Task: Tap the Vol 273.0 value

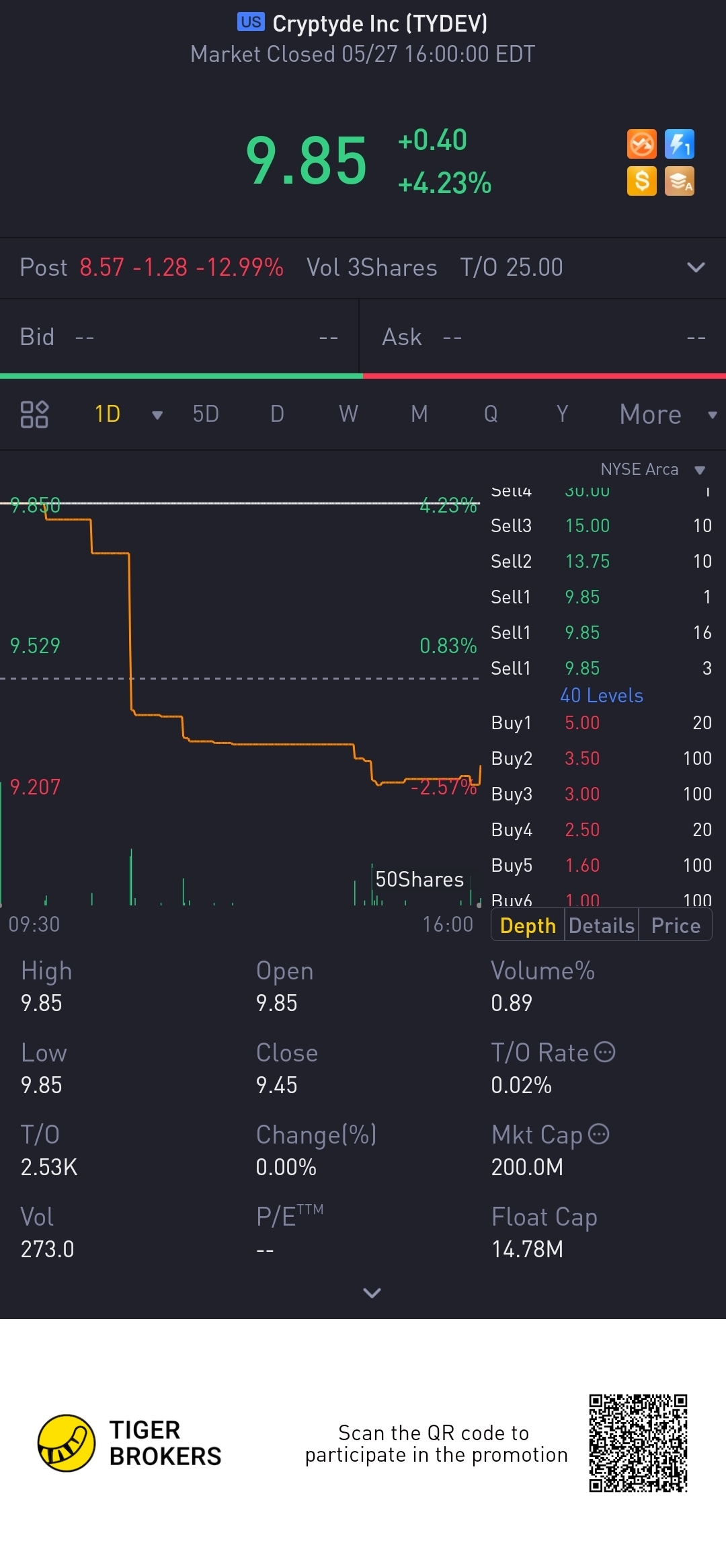Action: (x=47, y=1249)
